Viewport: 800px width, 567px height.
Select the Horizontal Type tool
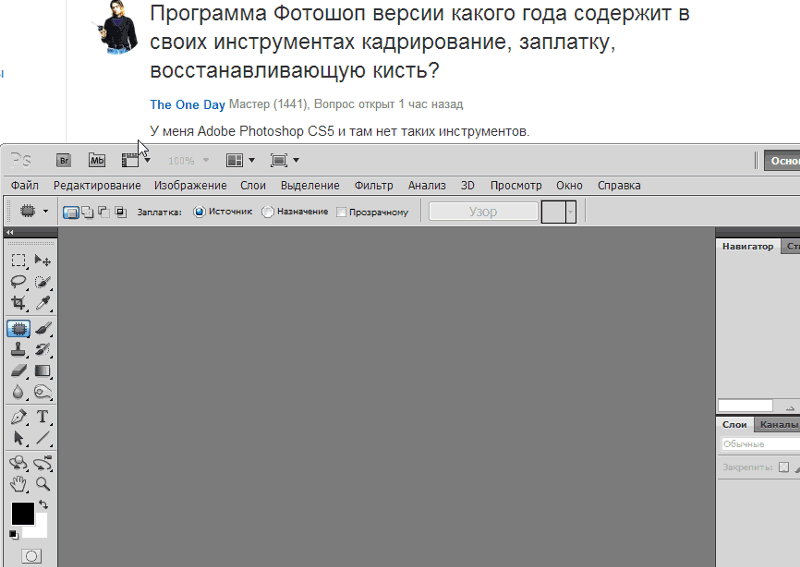coord(42,417)
